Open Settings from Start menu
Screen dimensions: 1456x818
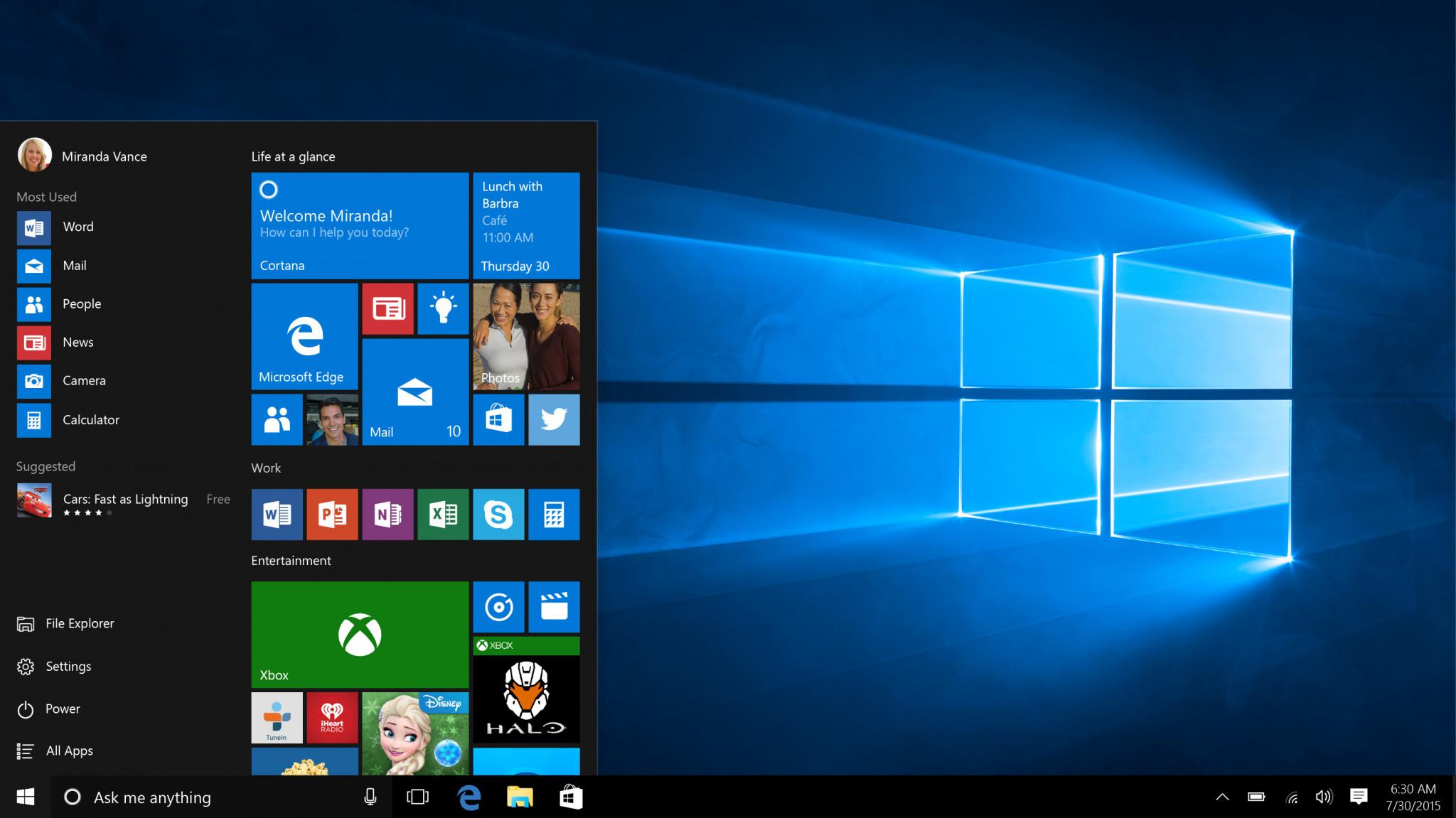click(x=68, y=665)
